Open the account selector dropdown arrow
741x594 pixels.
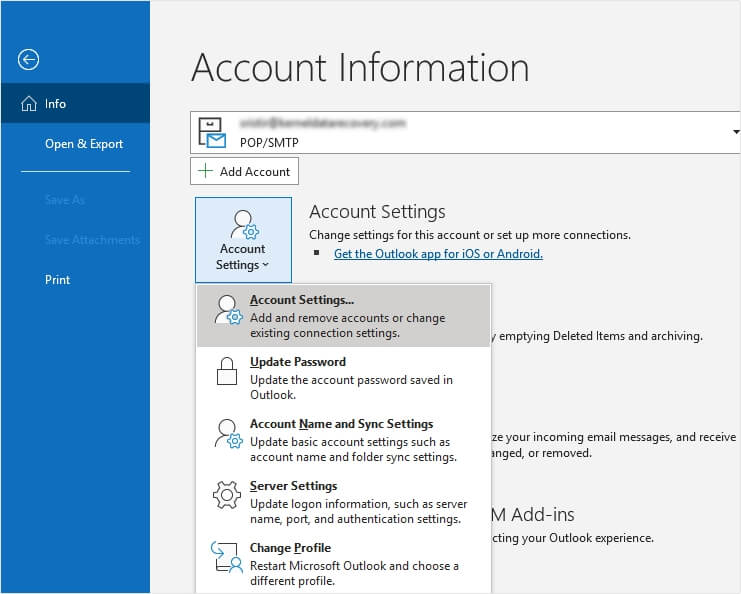coord(736,132)
